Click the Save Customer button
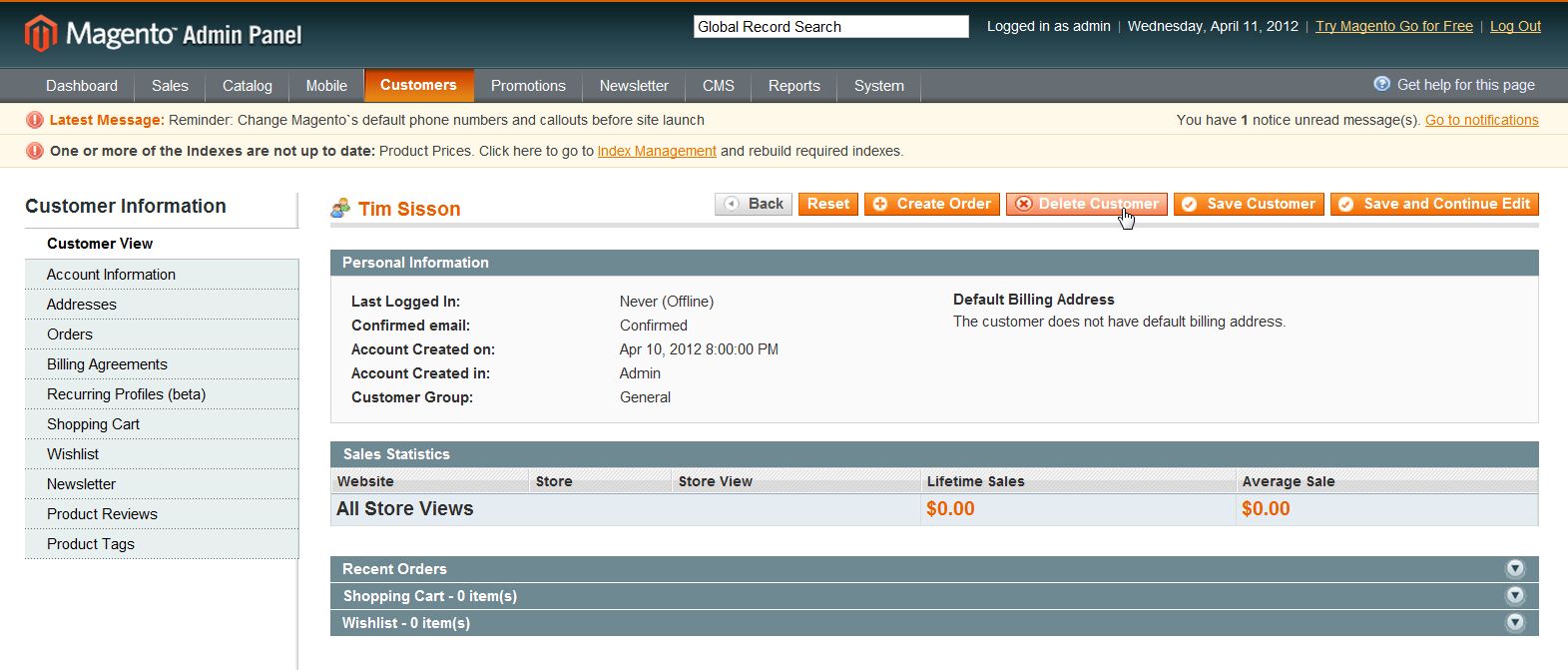 tap(1249, 204)
